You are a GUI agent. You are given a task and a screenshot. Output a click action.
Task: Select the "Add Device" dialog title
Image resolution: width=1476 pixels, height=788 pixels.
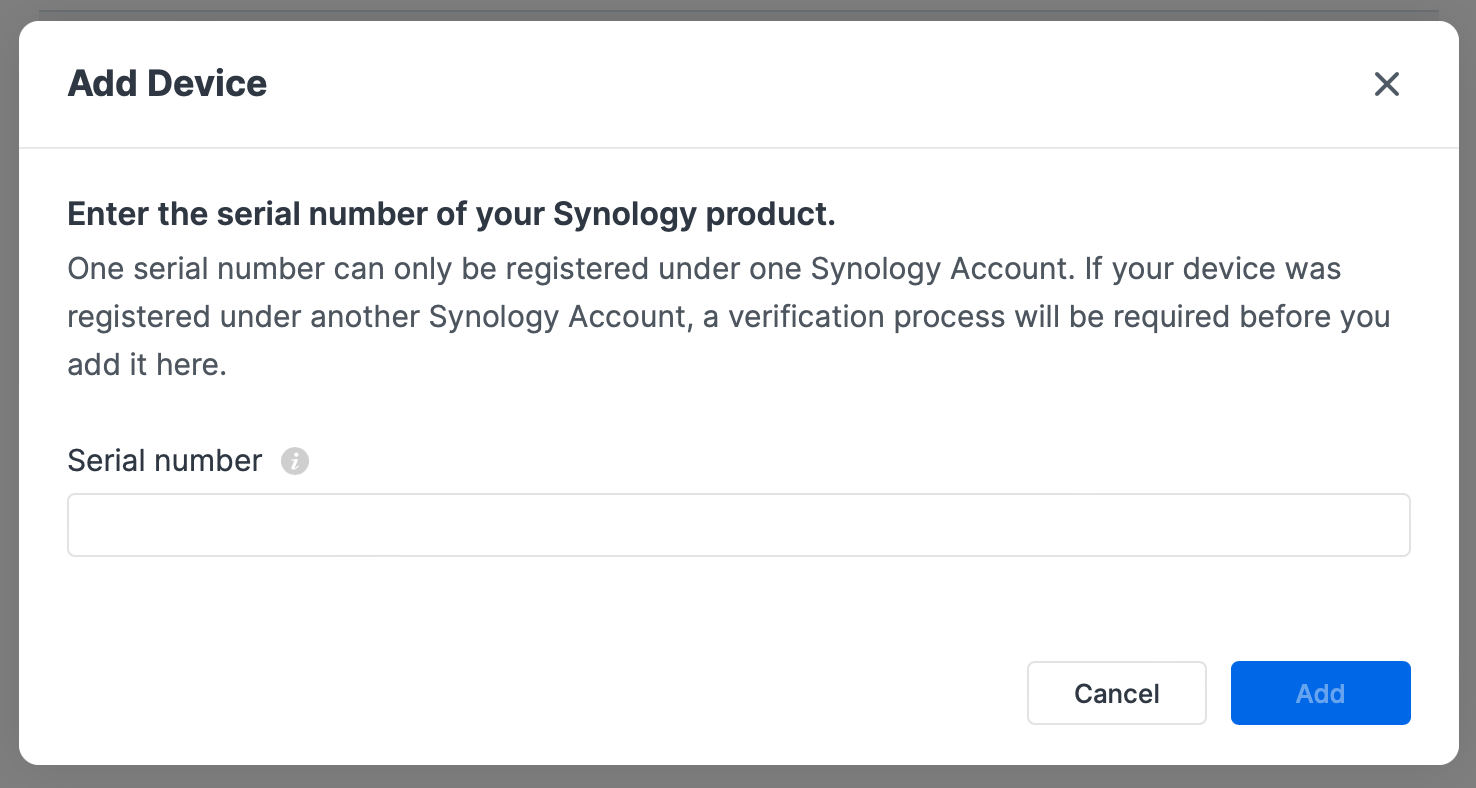click(x=167, y=83)
